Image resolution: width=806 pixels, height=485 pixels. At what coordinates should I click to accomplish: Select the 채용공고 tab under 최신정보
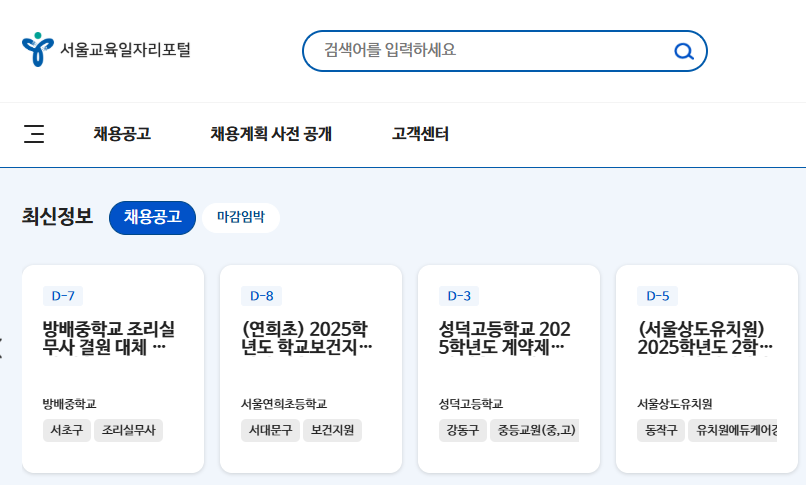tap(152, 218)
